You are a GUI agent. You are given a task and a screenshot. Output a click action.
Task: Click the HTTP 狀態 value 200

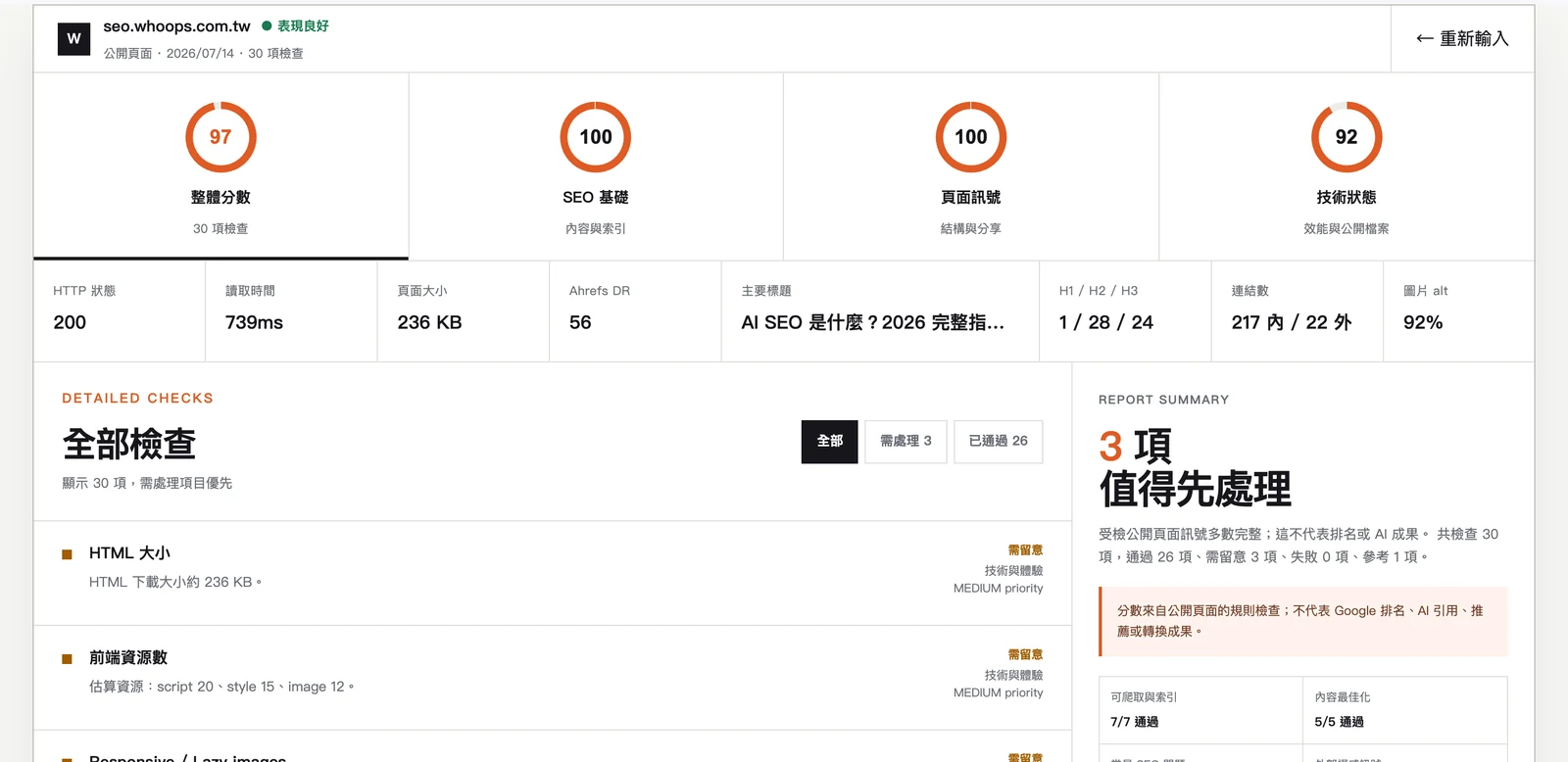70,322
